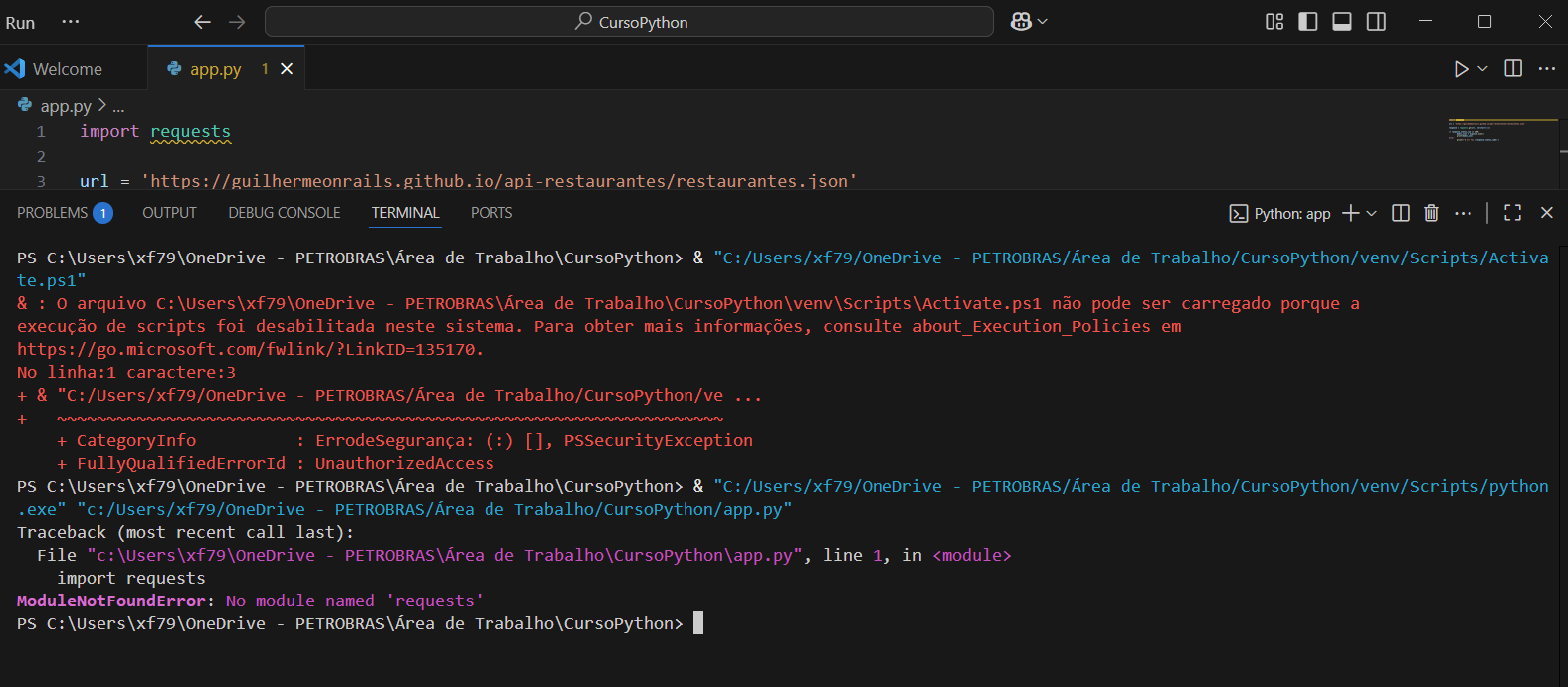This screenshot has height=687, width=1568.
Task: Click the 'Python: app' terminal label
Action: click(x=1291, y=214)
